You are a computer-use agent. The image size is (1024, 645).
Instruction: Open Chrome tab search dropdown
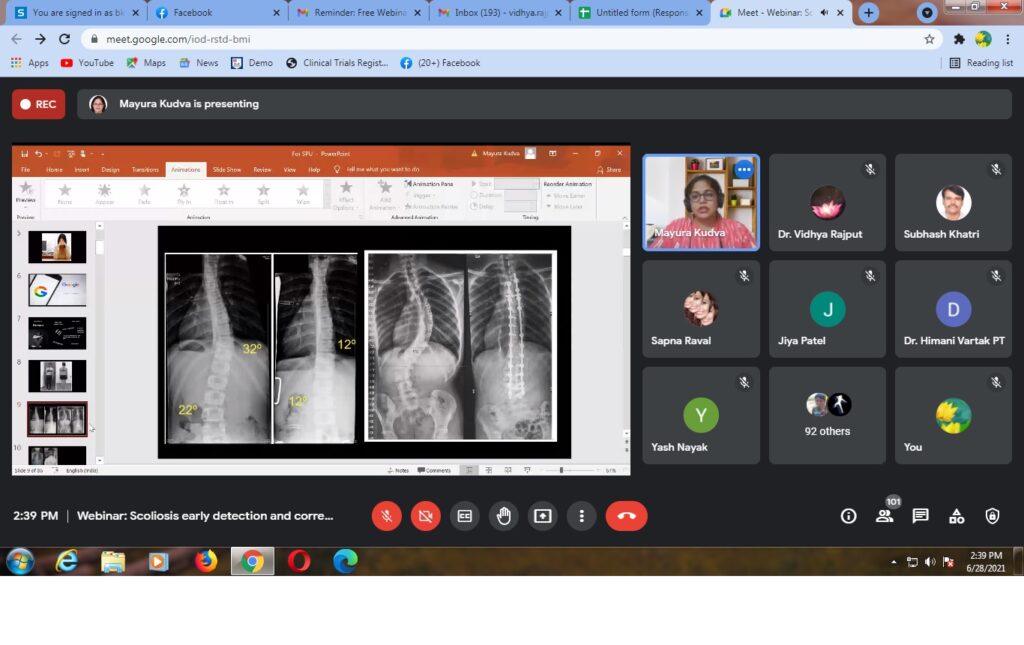927,12
